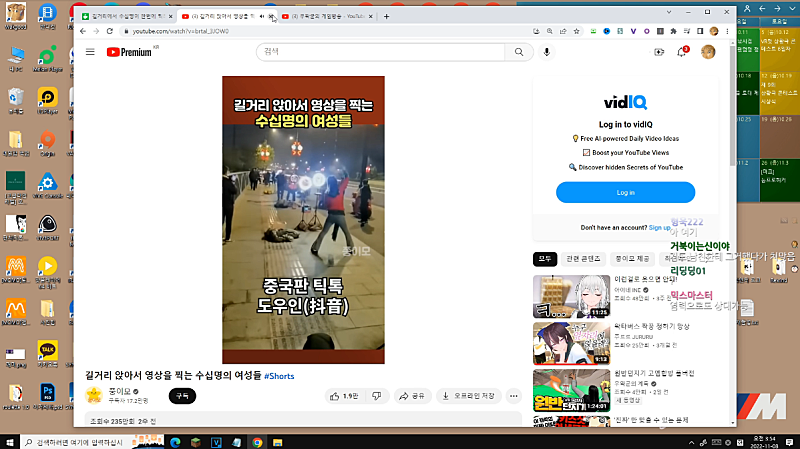Open Chrome Extensions puzzle icon
This screenshot has width=800, height=449.
(x=673, y=31)
